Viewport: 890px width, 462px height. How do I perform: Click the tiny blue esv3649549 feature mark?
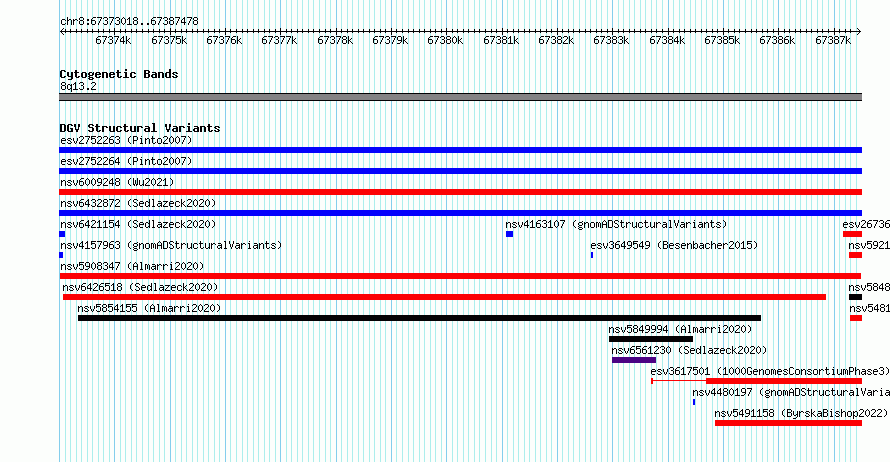pos(592,255)
